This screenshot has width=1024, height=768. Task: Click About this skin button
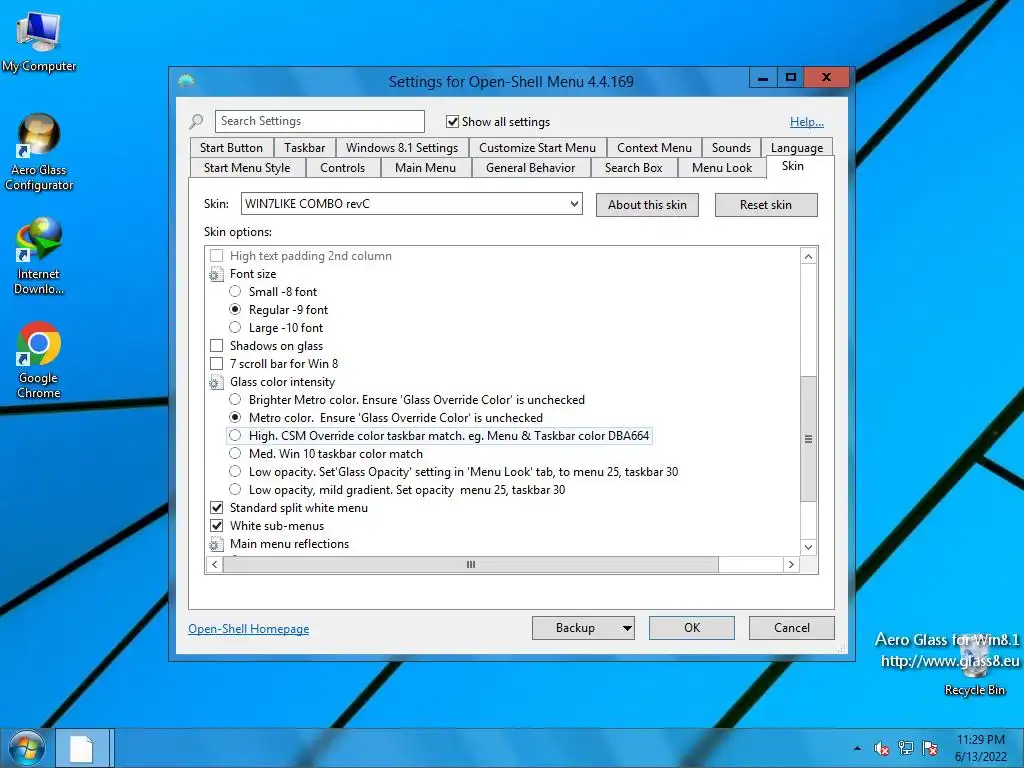tap(647, 205)
